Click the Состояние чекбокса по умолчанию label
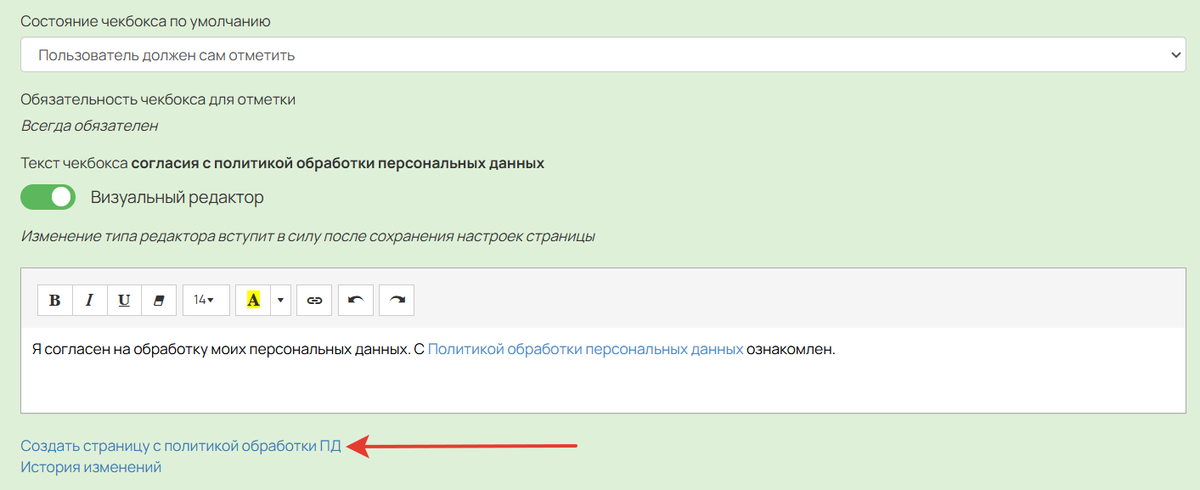The height and width of the screenshot is (490, 1200). [x=145, y=21]
